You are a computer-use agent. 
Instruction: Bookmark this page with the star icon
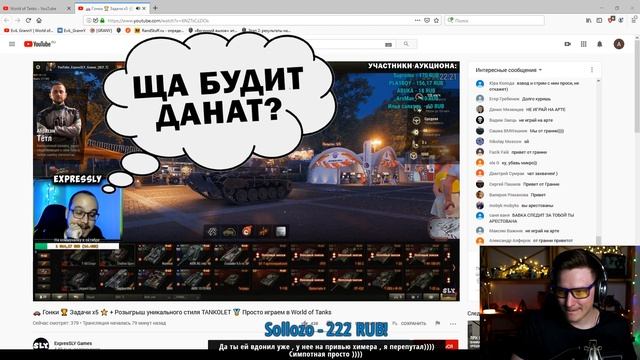coord(436,20)
